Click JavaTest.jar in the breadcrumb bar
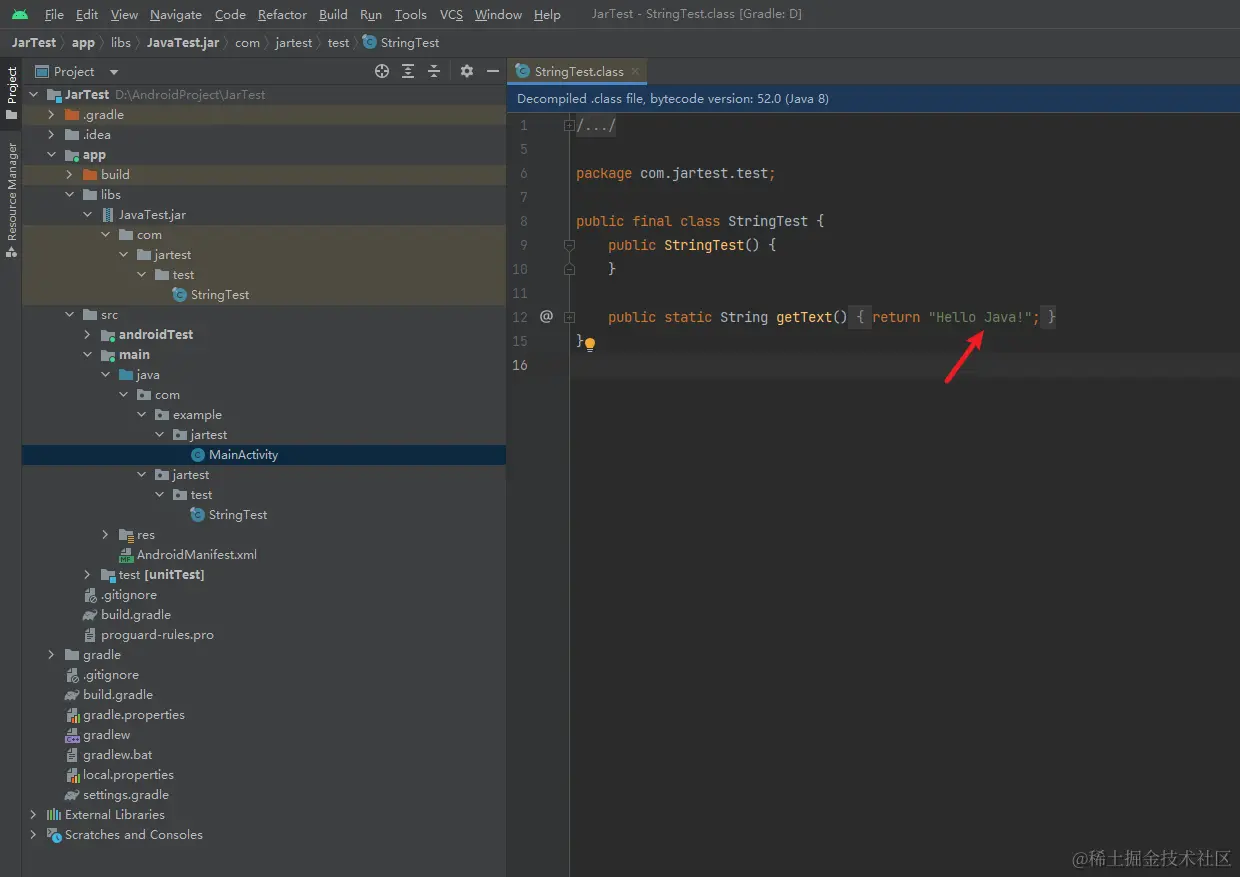Viewport: 1240px width, 877px height. 183,42
